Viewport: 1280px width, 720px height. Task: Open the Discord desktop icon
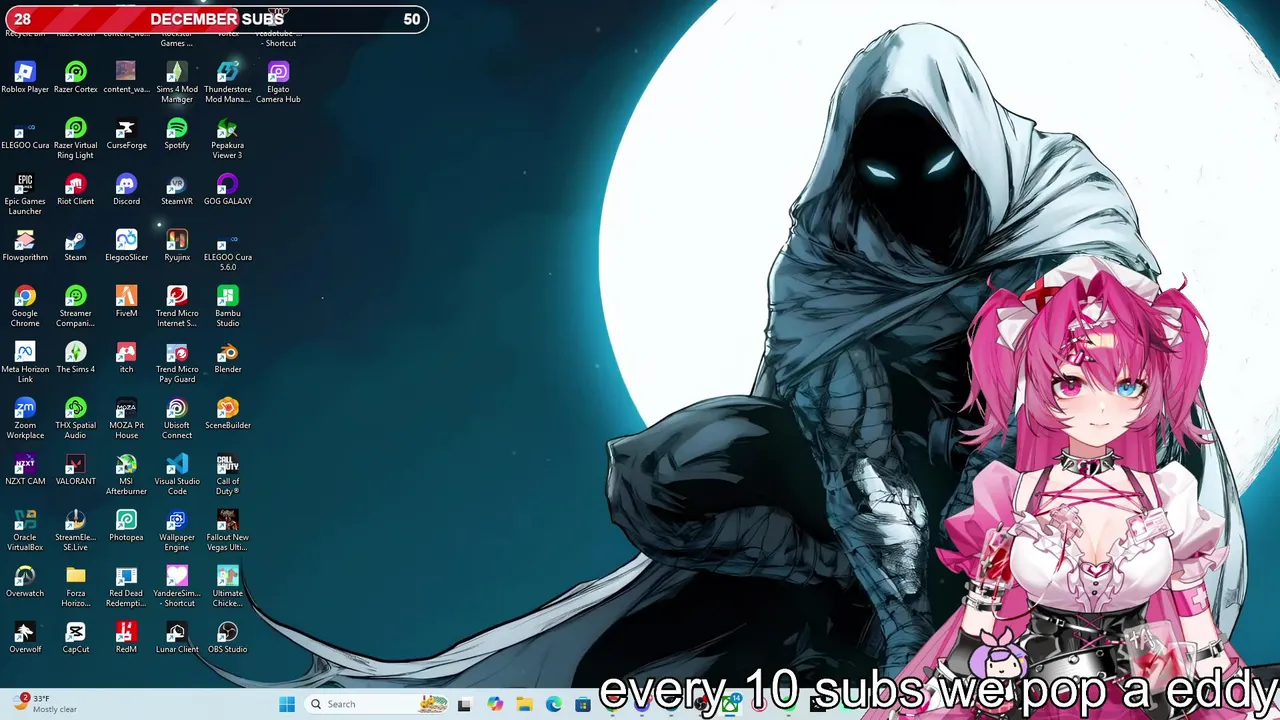coord(126,189)
